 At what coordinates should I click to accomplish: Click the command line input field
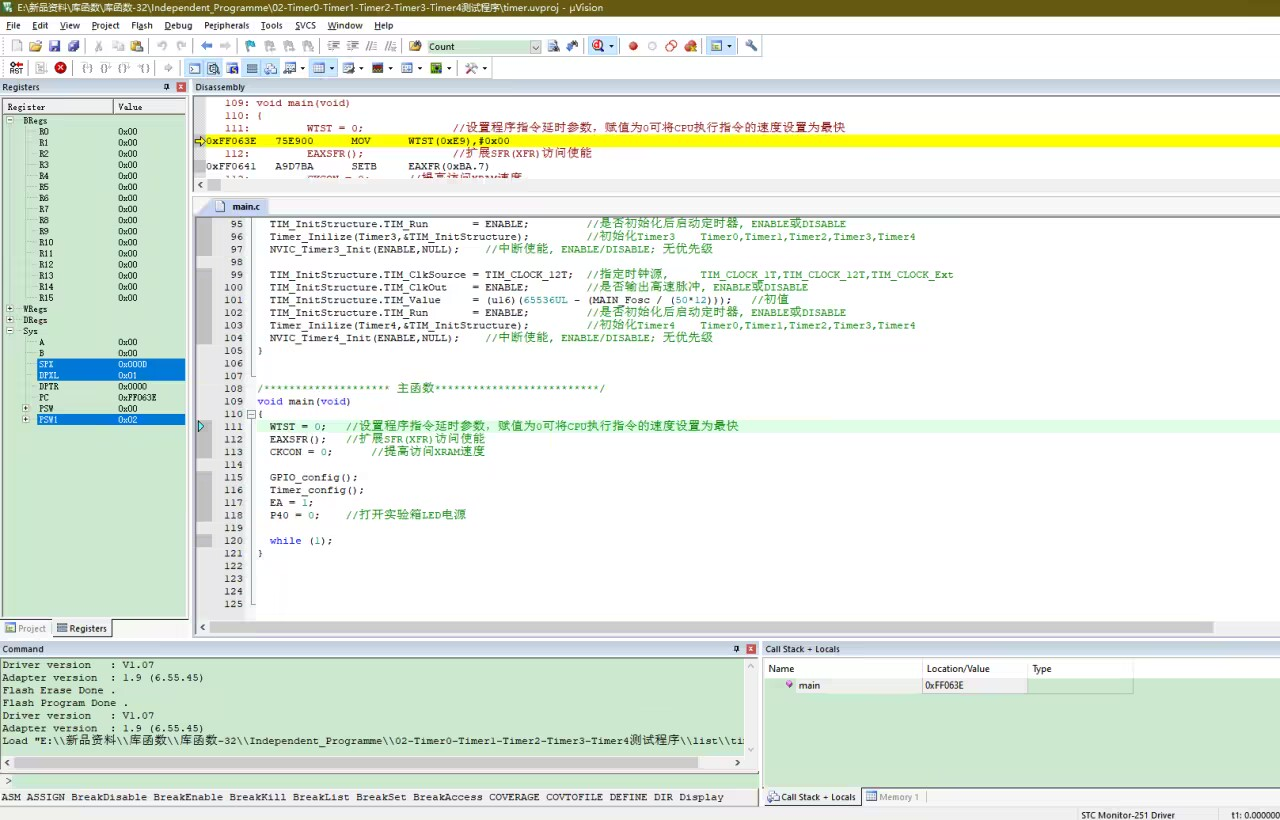[380, 781]
